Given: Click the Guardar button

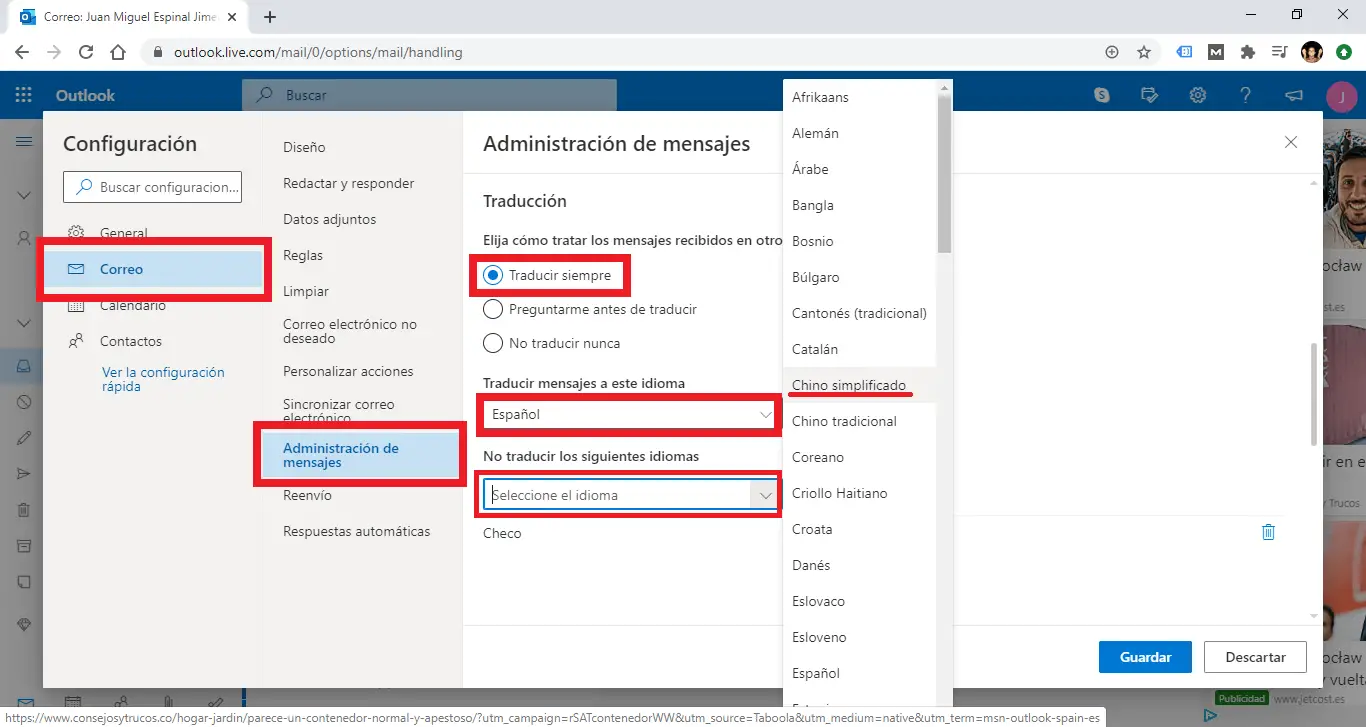Looking at the screenshot, I should point(1144,657).
